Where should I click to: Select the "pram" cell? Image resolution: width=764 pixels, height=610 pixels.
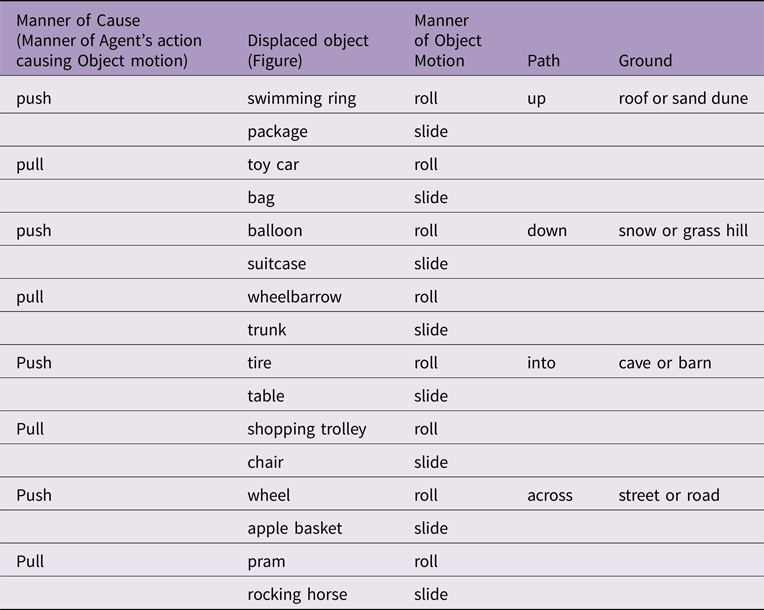click(x=266, y=561)
